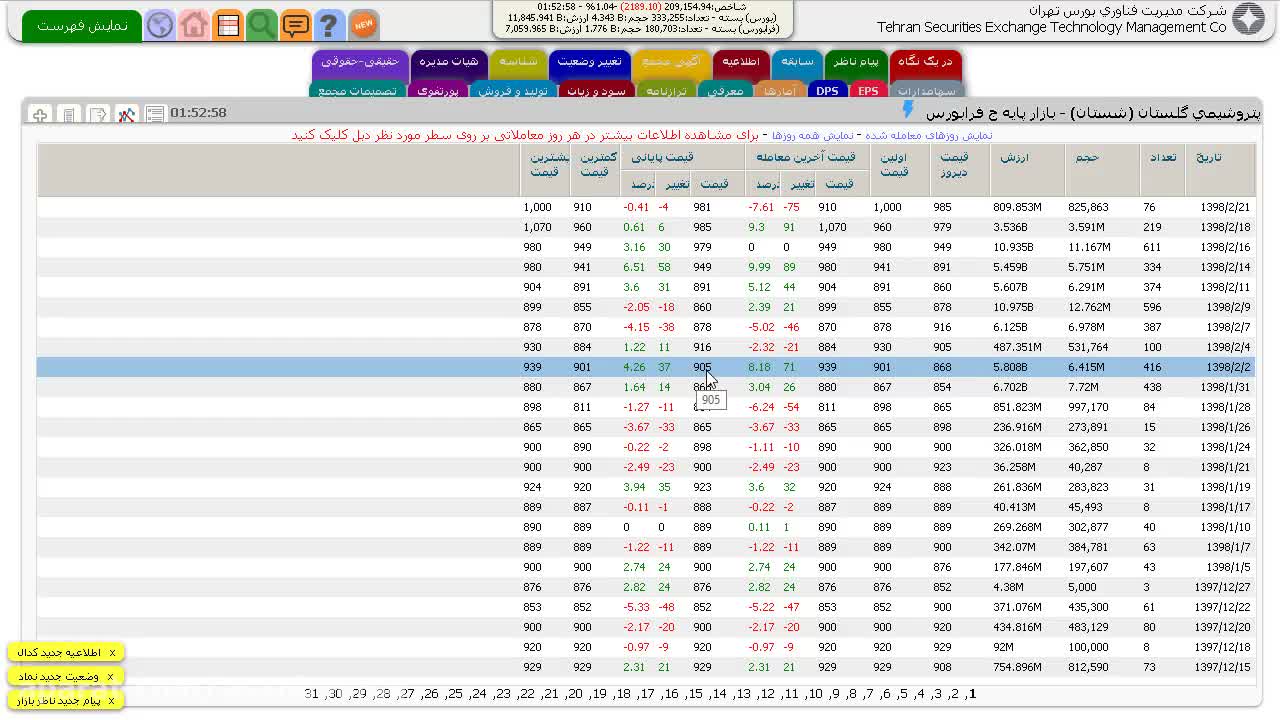Open the orange messages speech-bubble icon
1280x720 pixels.
296,25
